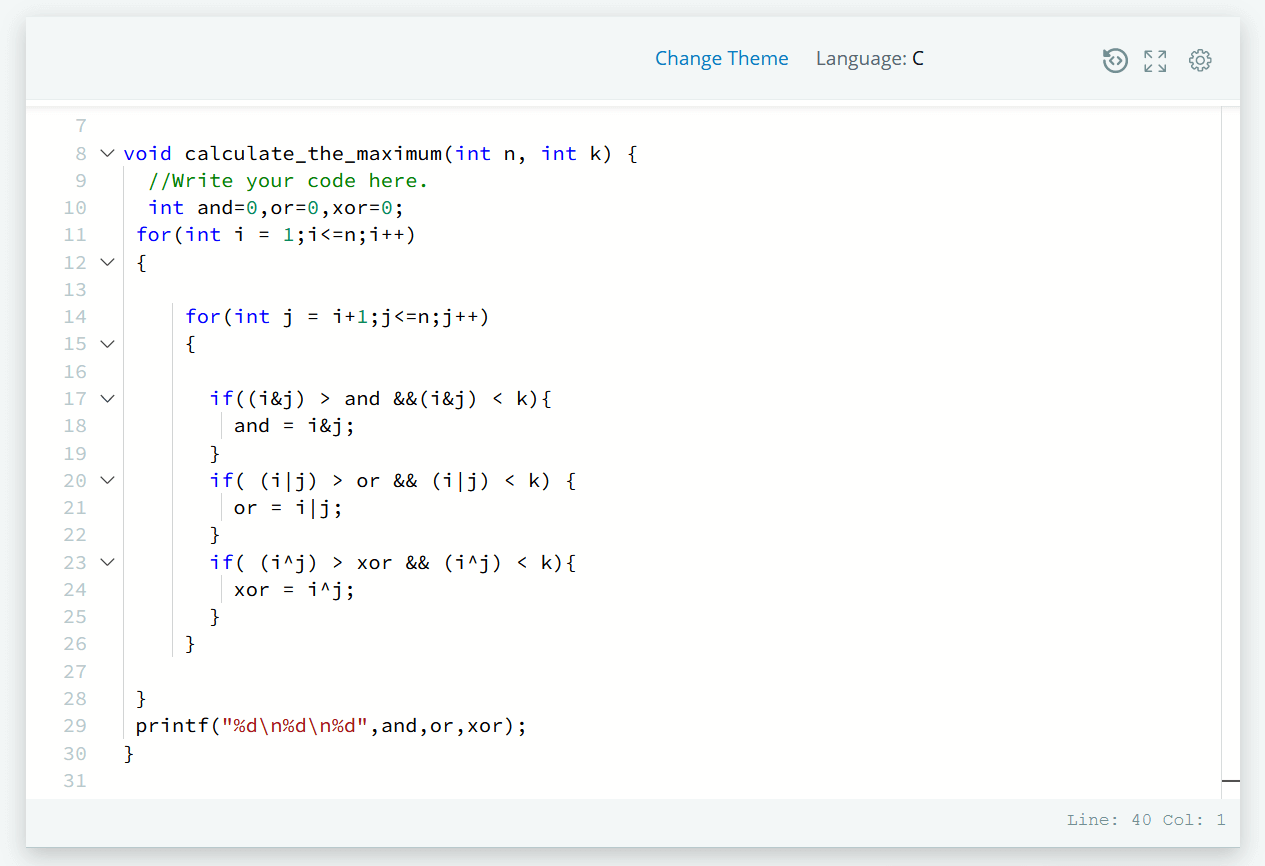
Task: Click the closing brace on line 30
Action: [128, 753]
